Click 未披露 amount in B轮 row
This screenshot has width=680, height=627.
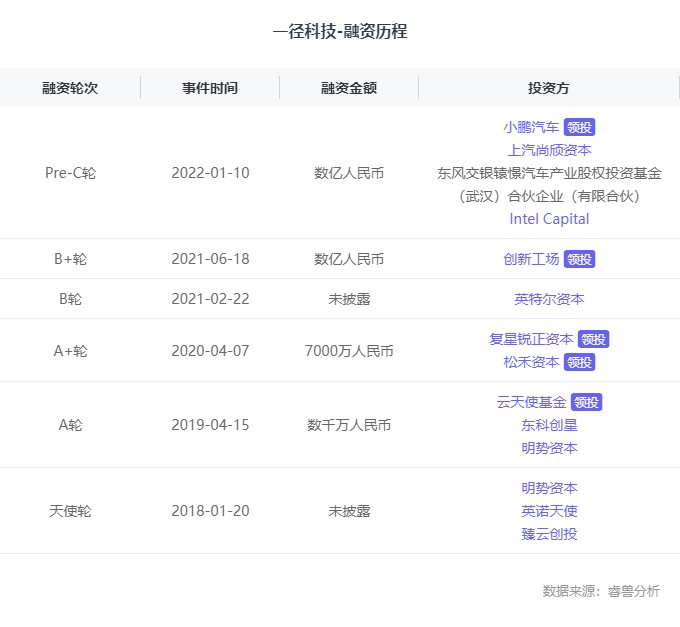pos(349,299)
